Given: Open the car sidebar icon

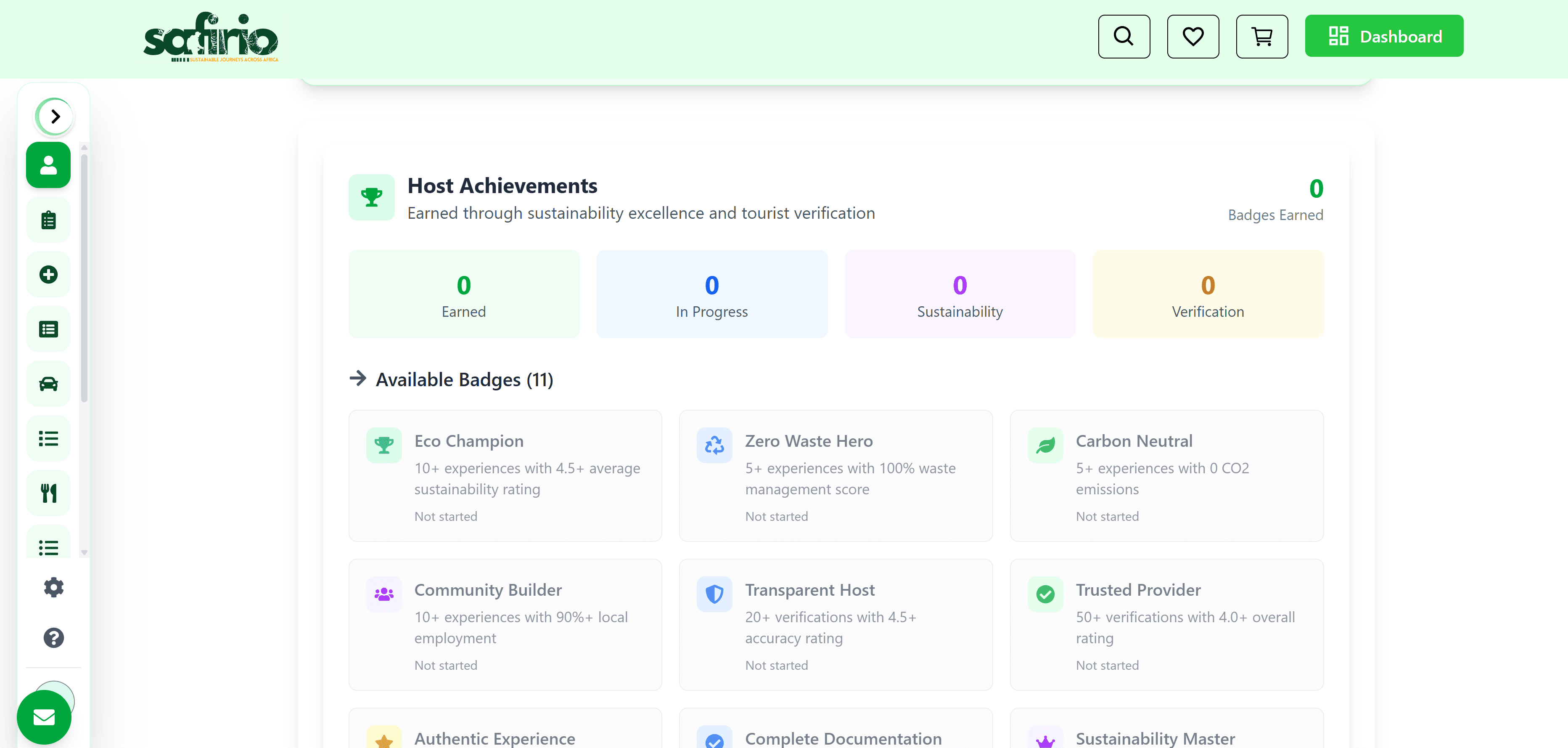Looking at the screenshot, I should 49,384.
